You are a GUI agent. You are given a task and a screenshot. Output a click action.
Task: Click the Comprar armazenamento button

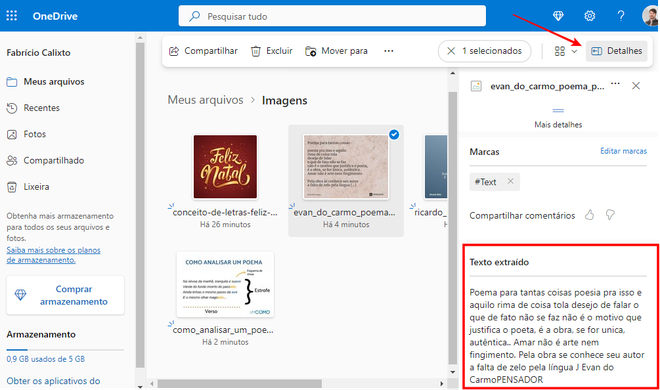65,295
